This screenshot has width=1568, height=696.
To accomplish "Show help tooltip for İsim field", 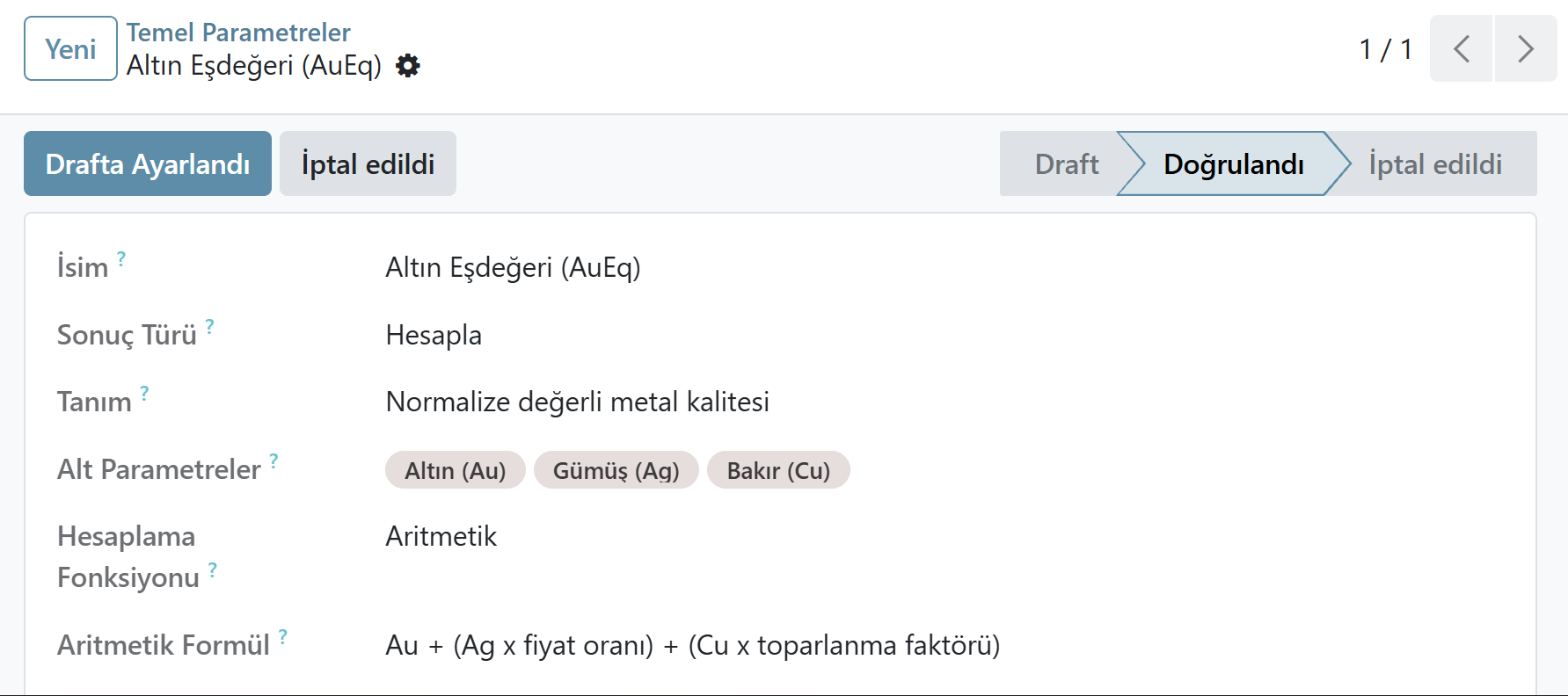I will (x=121, y=258).
